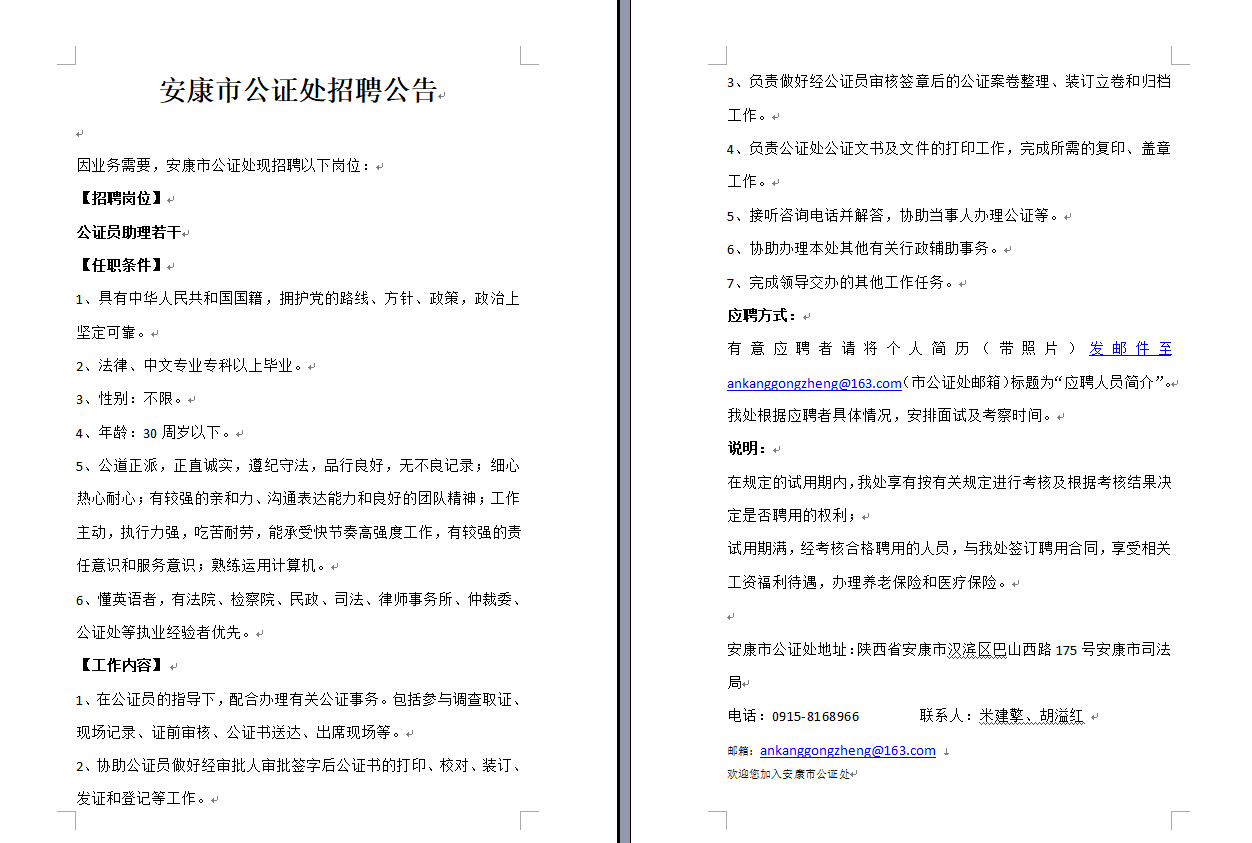Click the line '2、法律、中文专业专科以上毕业。'
The image size is (1252, 843).
[x=191, y=365]
